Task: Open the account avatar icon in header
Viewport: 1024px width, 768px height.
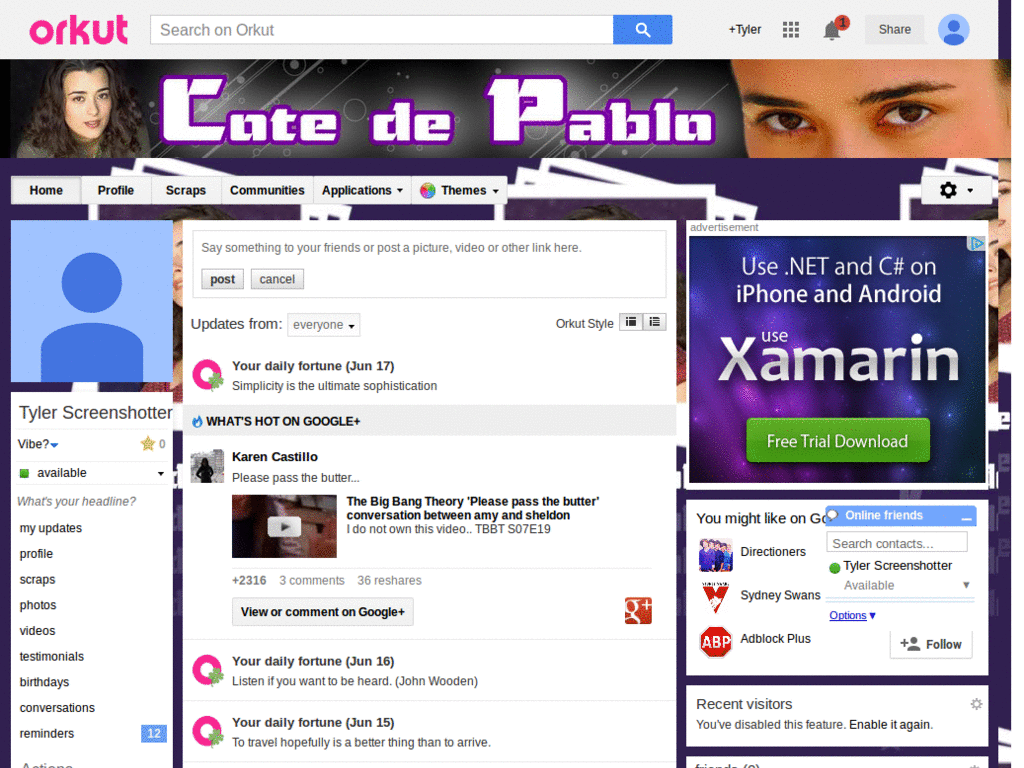Action: (x=953, y=30)
